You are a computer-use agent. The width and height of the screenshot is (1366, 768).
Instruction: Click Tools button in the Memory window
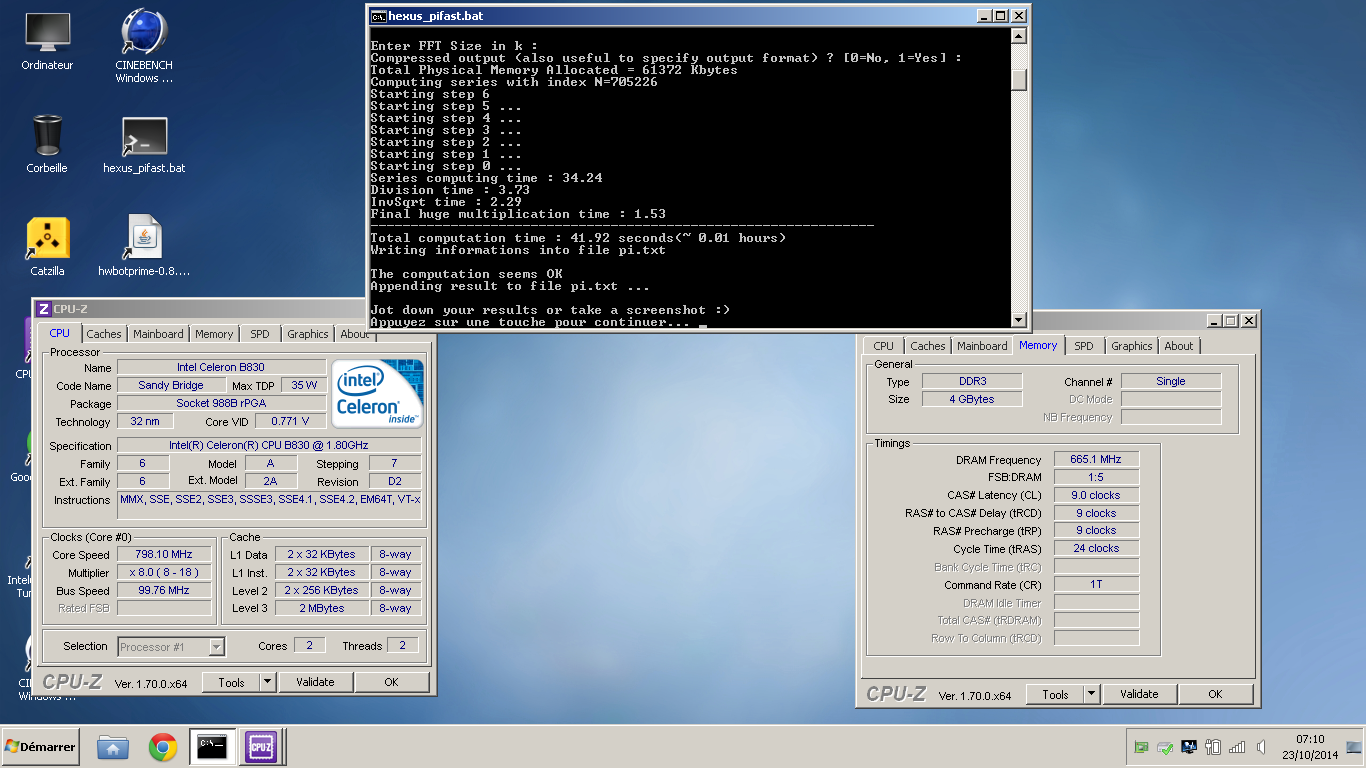1055,694
